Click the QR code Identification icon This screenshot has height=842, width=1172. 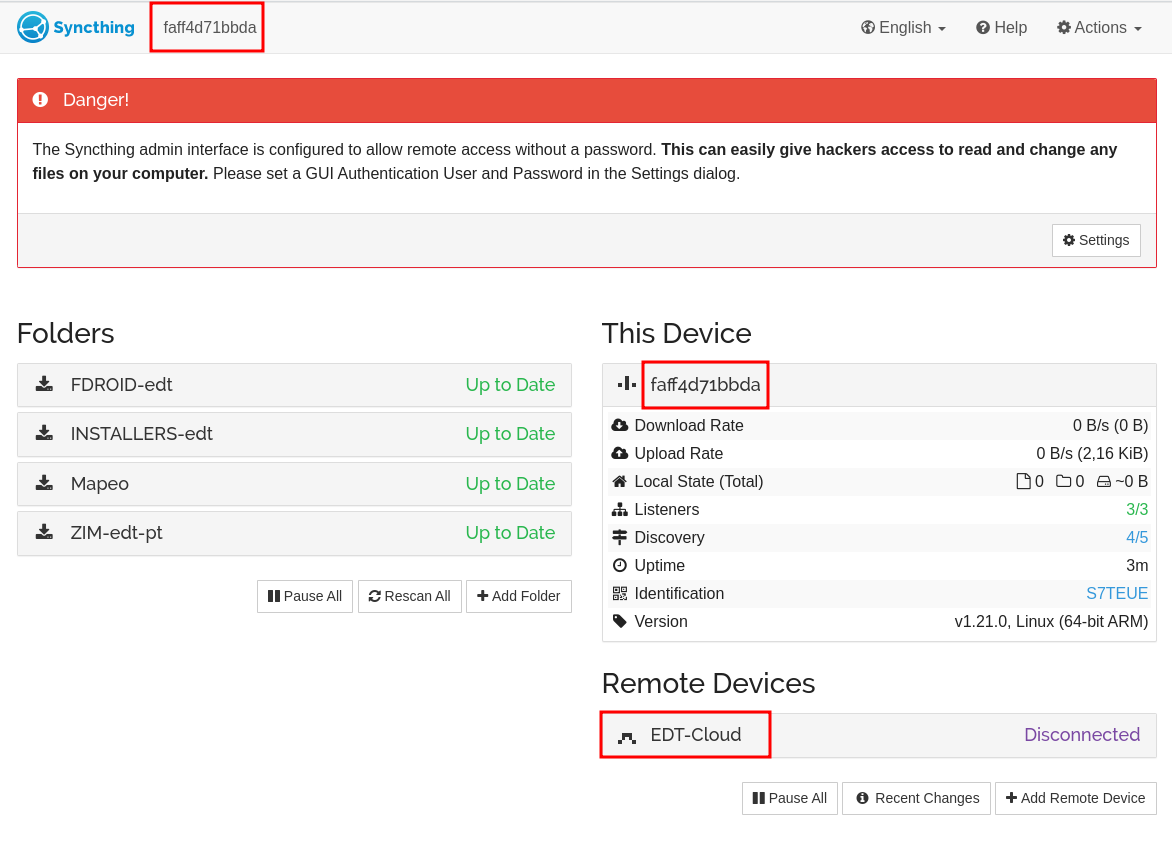click(x=620, y=593)
